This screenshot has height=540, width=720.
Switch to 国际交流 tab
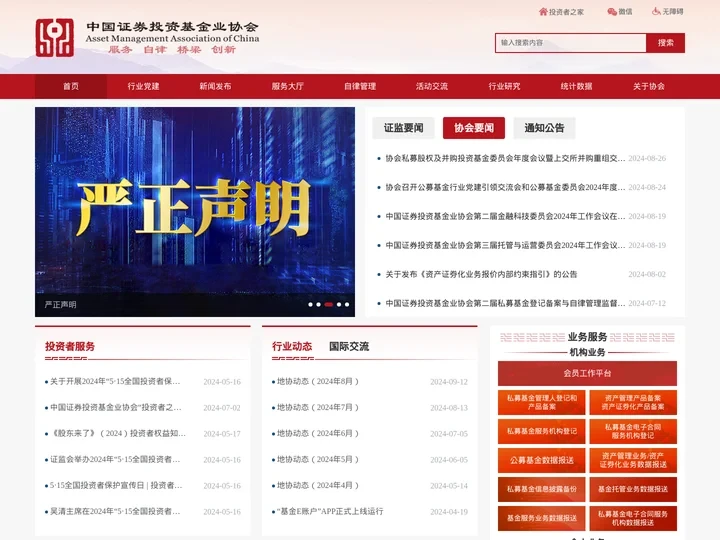click(349, 346)
